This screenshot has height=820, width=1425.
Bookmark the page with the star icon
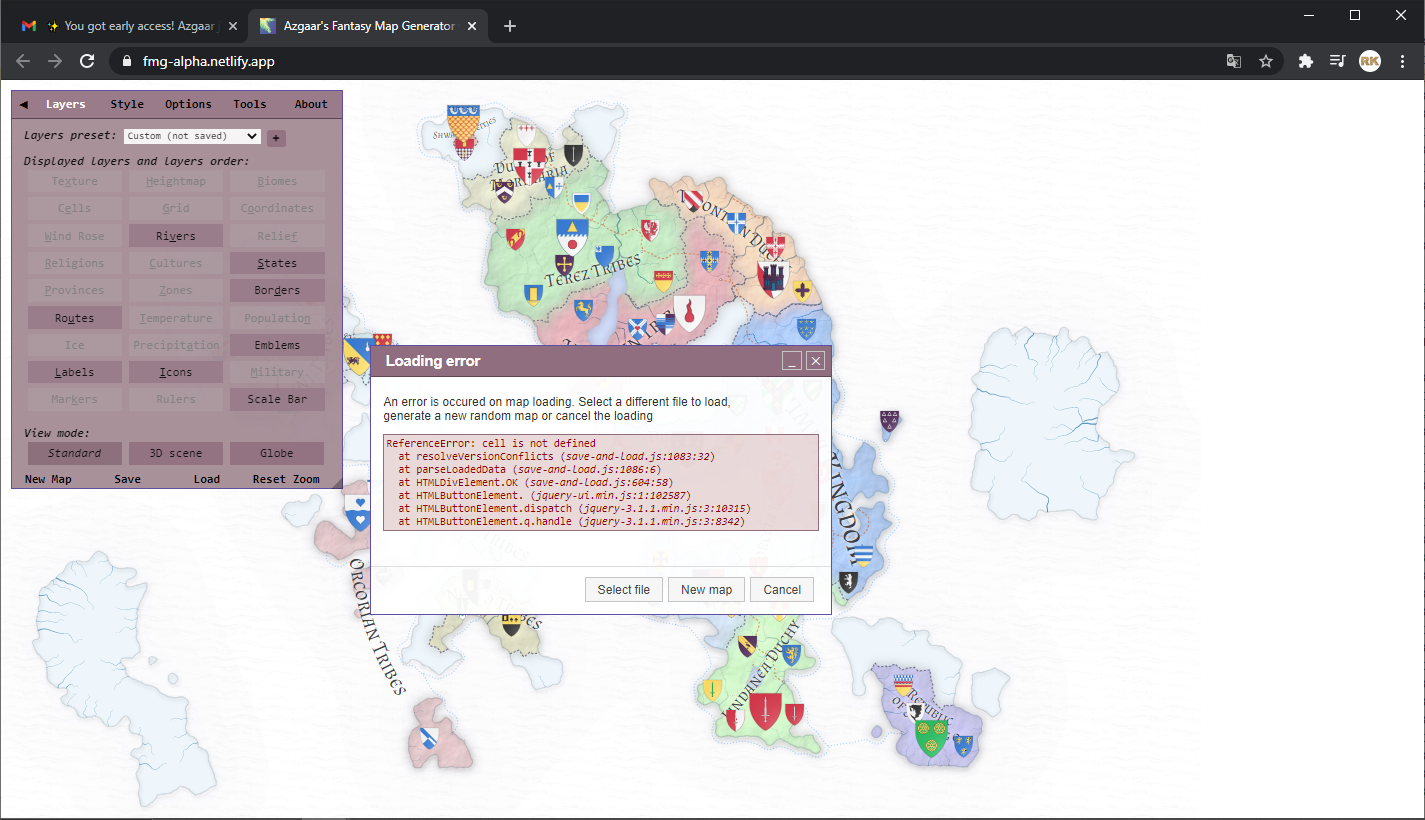pyautogui.click(x=1267, y=61)
